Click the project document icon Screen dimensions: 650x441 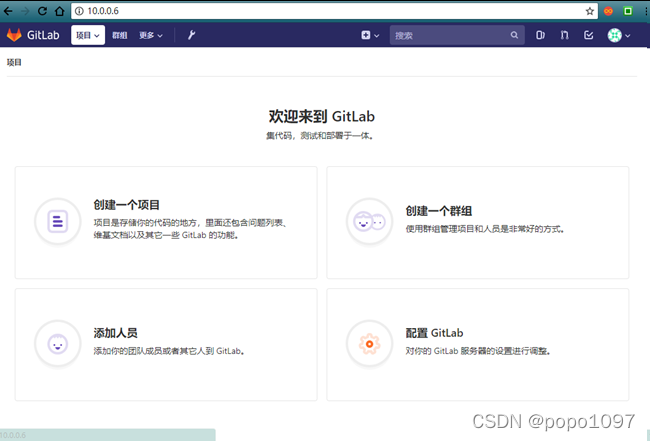pyautogui.click(x=58, y=221)
